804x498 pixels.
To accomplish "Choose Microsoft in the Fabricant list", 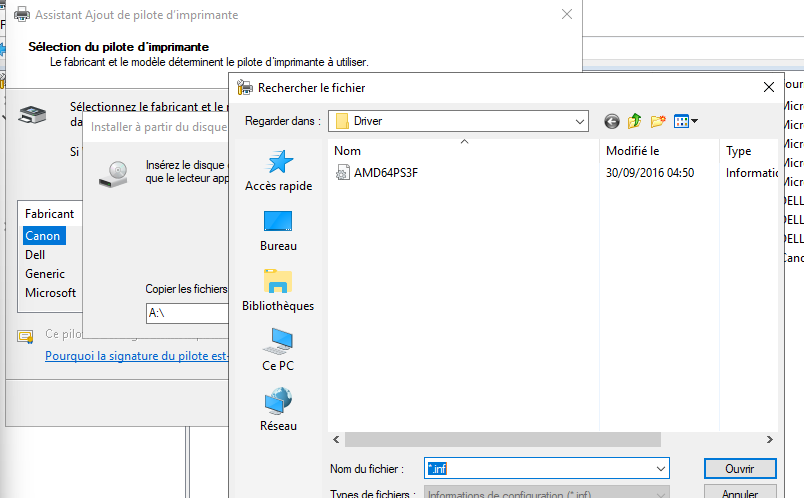I will point(50,293).
